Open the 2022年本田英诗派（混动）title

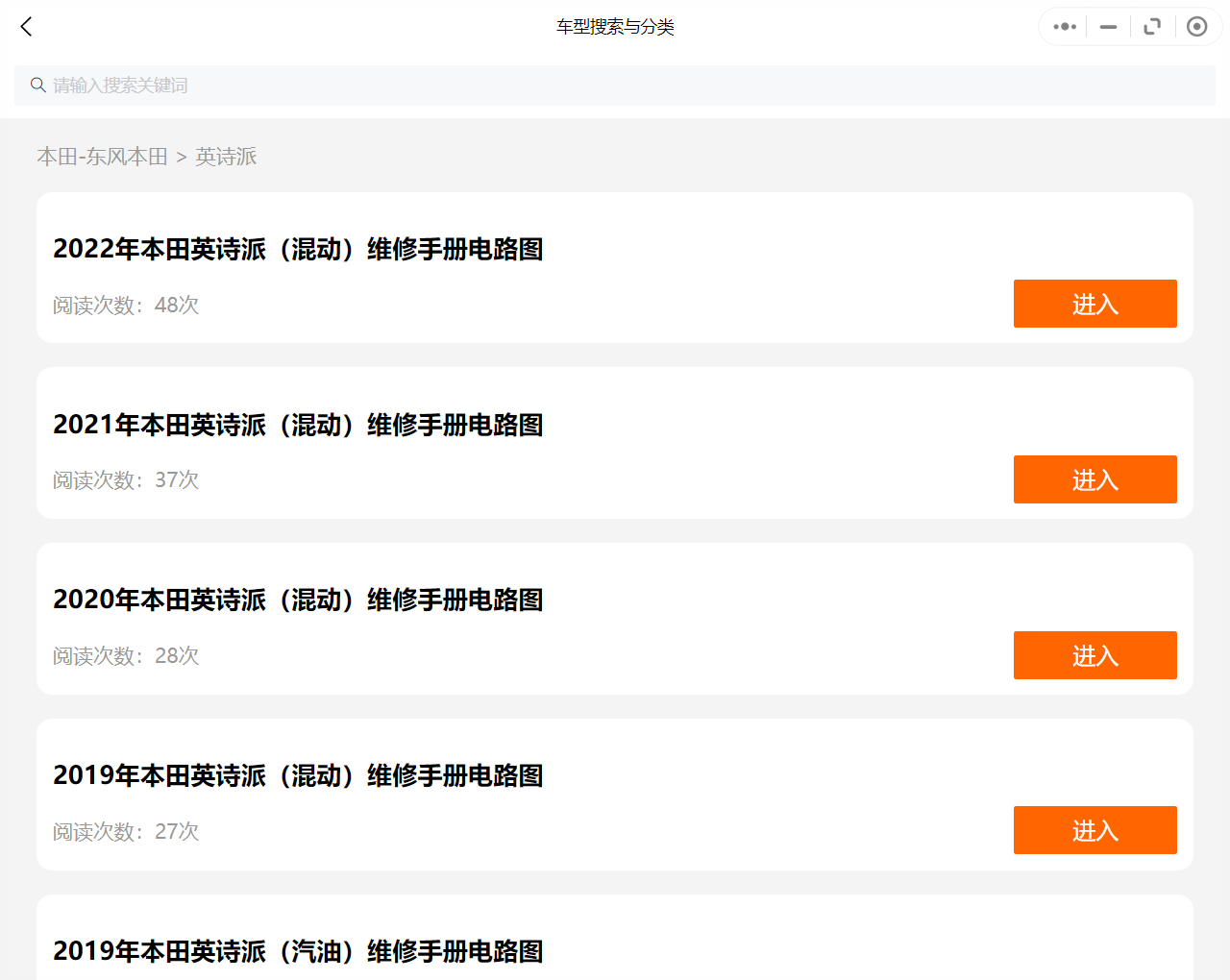[x=298, y=249]
